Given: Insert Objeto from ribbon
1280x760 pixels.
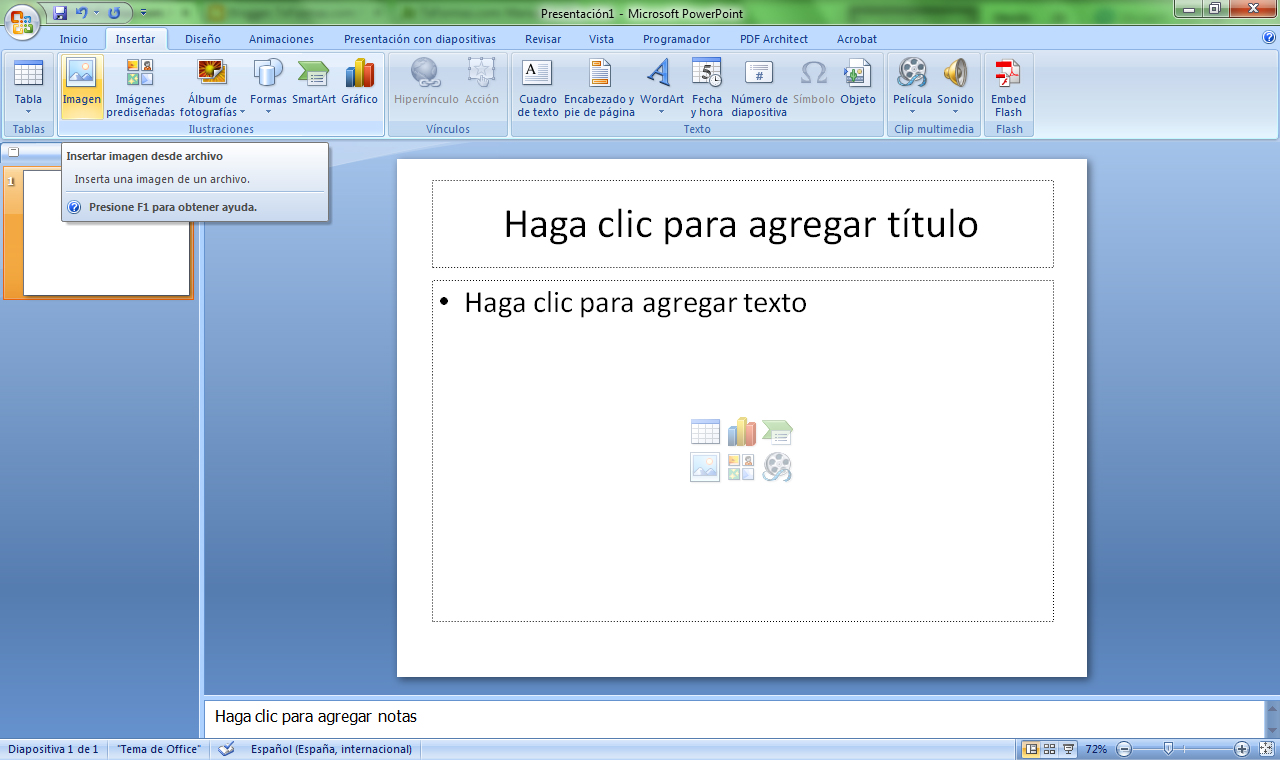Looking at the screenshot, I should 857,74.
